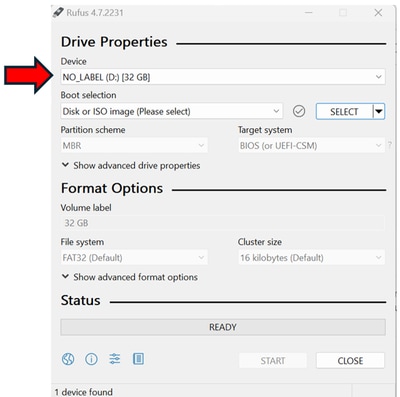Expand Show advanced format options

pyautogui.click(x=130, y=277)
